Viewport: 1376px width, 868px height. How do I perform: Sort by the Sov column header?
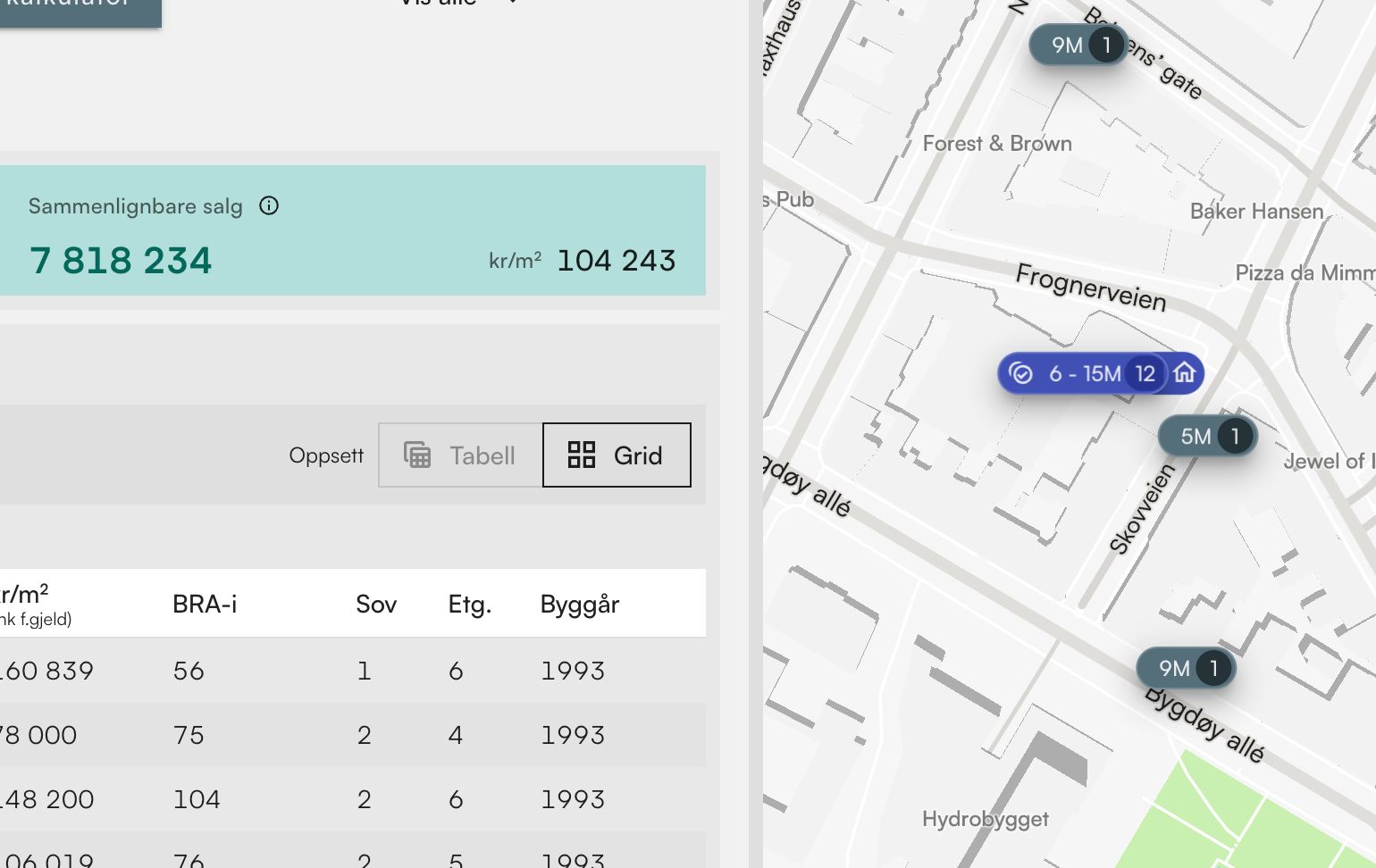coord(375,605)
